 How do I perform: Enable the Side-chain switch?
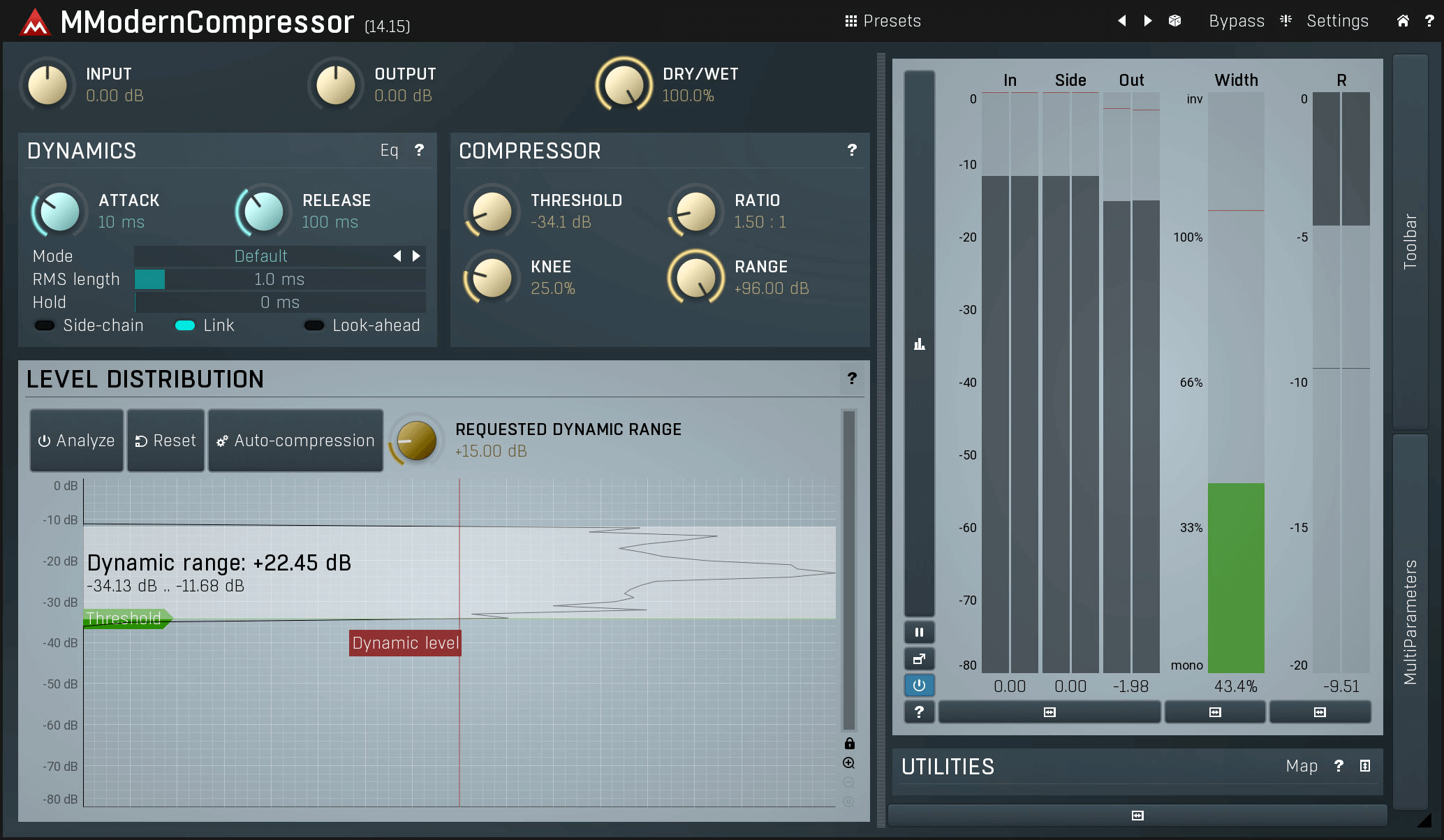(x=45, y=325)
